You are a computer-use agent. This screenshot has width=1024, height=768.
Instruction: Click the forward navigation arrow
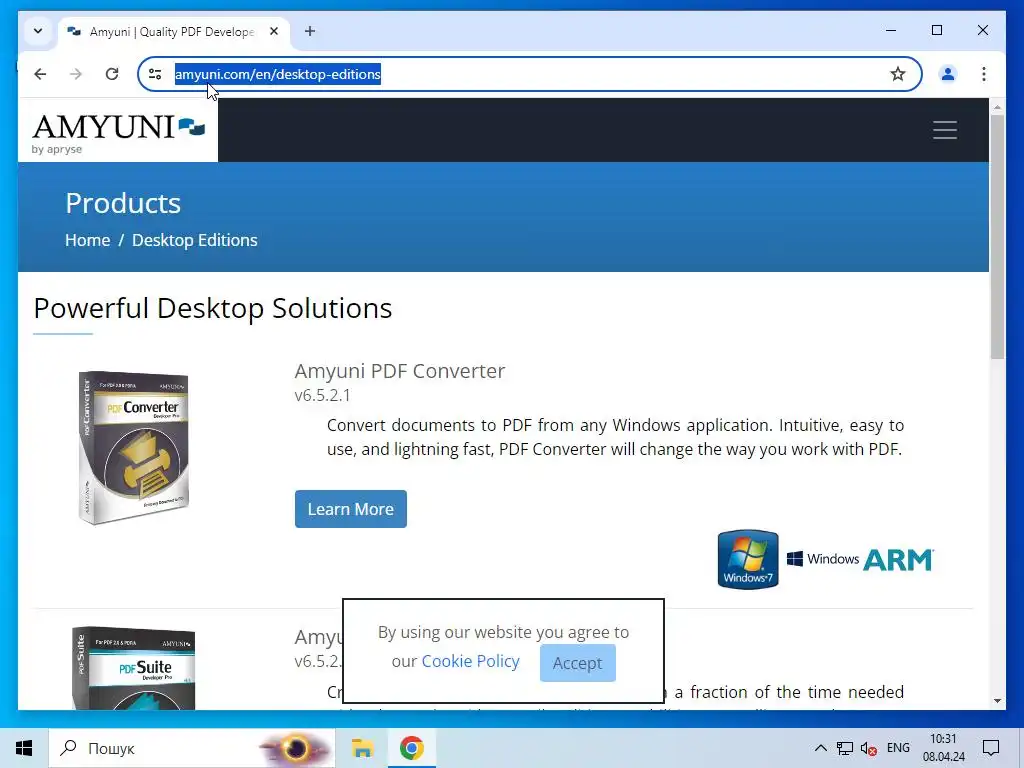76,74
